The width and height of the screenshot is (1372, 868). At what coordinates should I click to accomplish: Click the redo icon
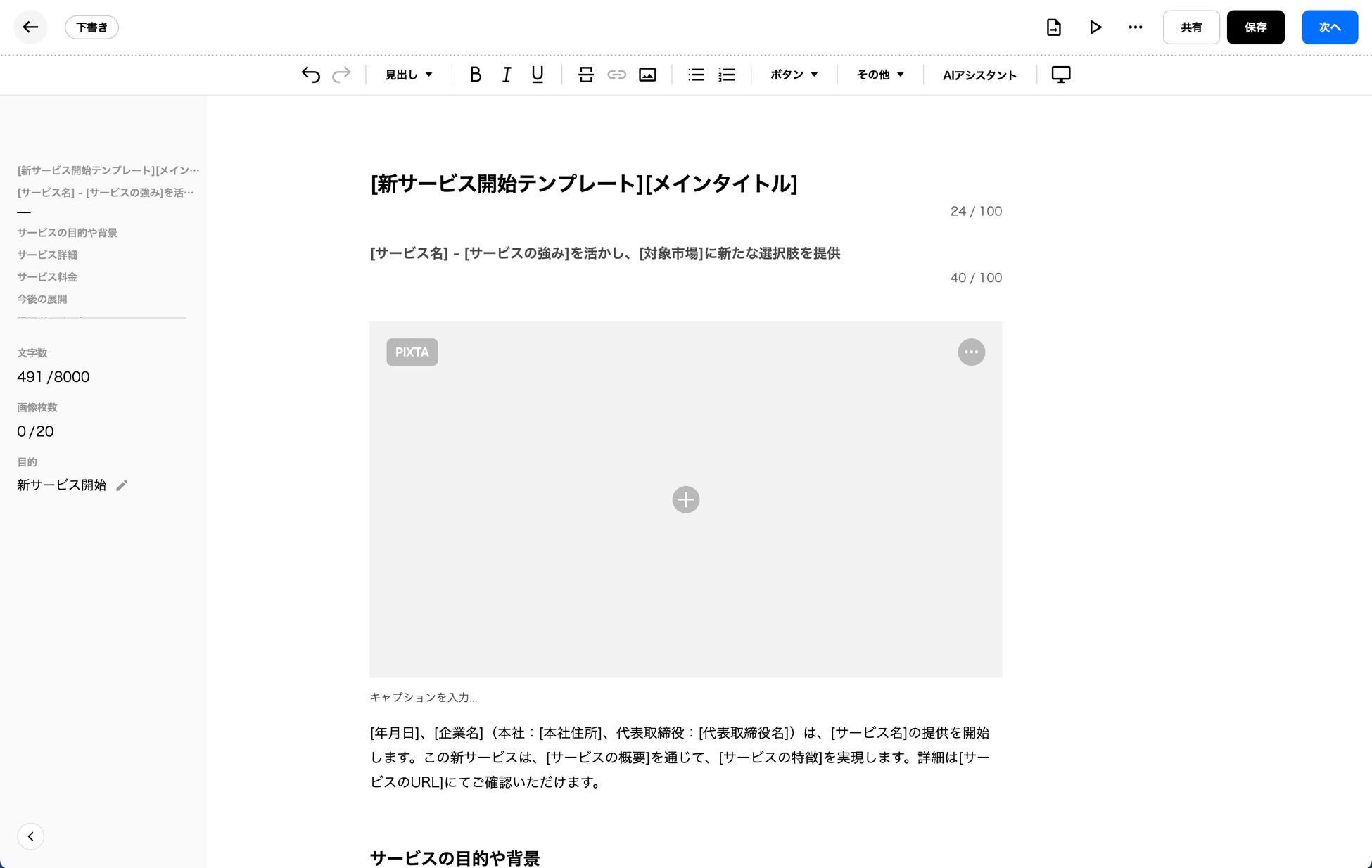click(x=341, y=75)
